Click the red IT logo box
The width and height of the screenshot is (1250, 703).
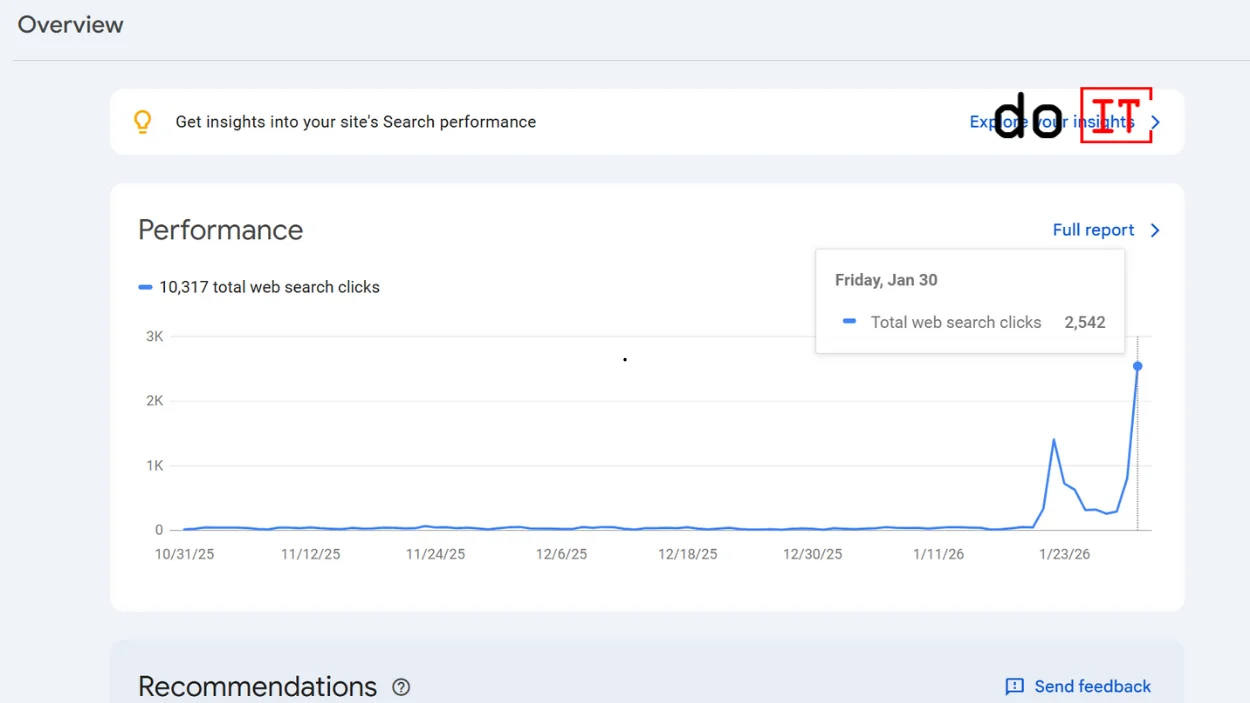[1116, 115]
